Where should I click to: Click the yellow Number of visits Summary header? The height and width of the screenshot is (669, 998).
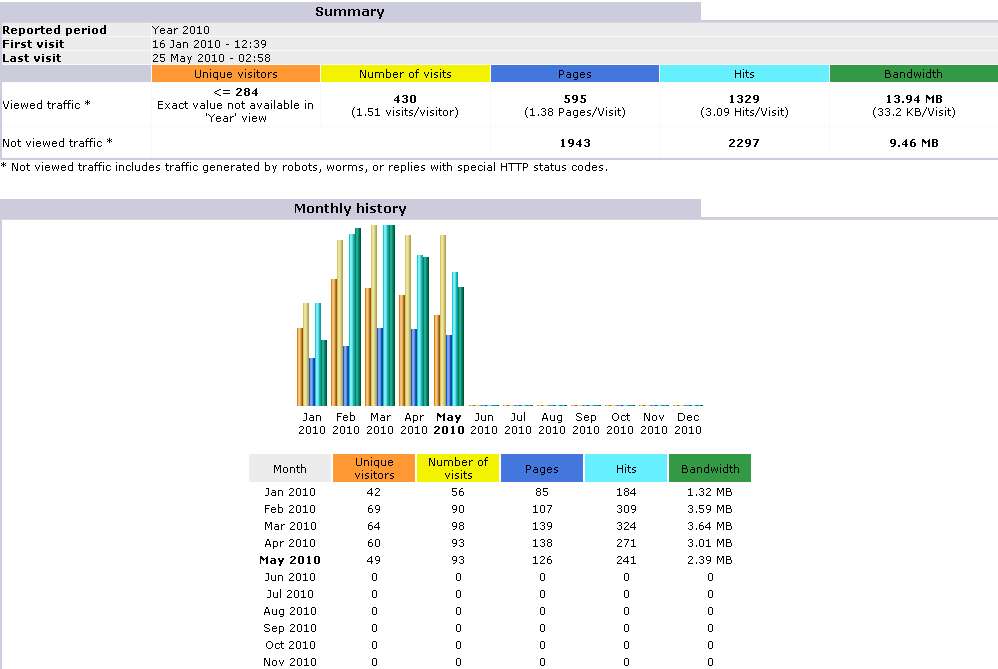point(405,74)
